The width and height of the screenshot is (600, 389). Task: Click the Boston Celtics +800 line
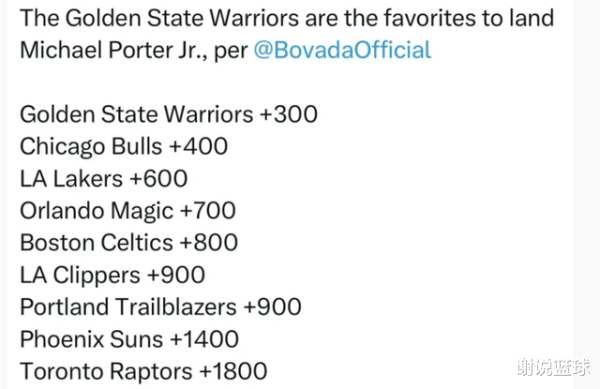coord(129,243)
